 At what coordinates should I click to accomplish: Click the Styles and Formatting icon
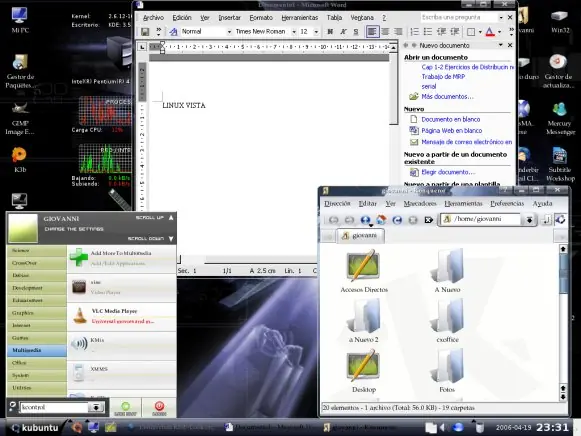point(173,32)
